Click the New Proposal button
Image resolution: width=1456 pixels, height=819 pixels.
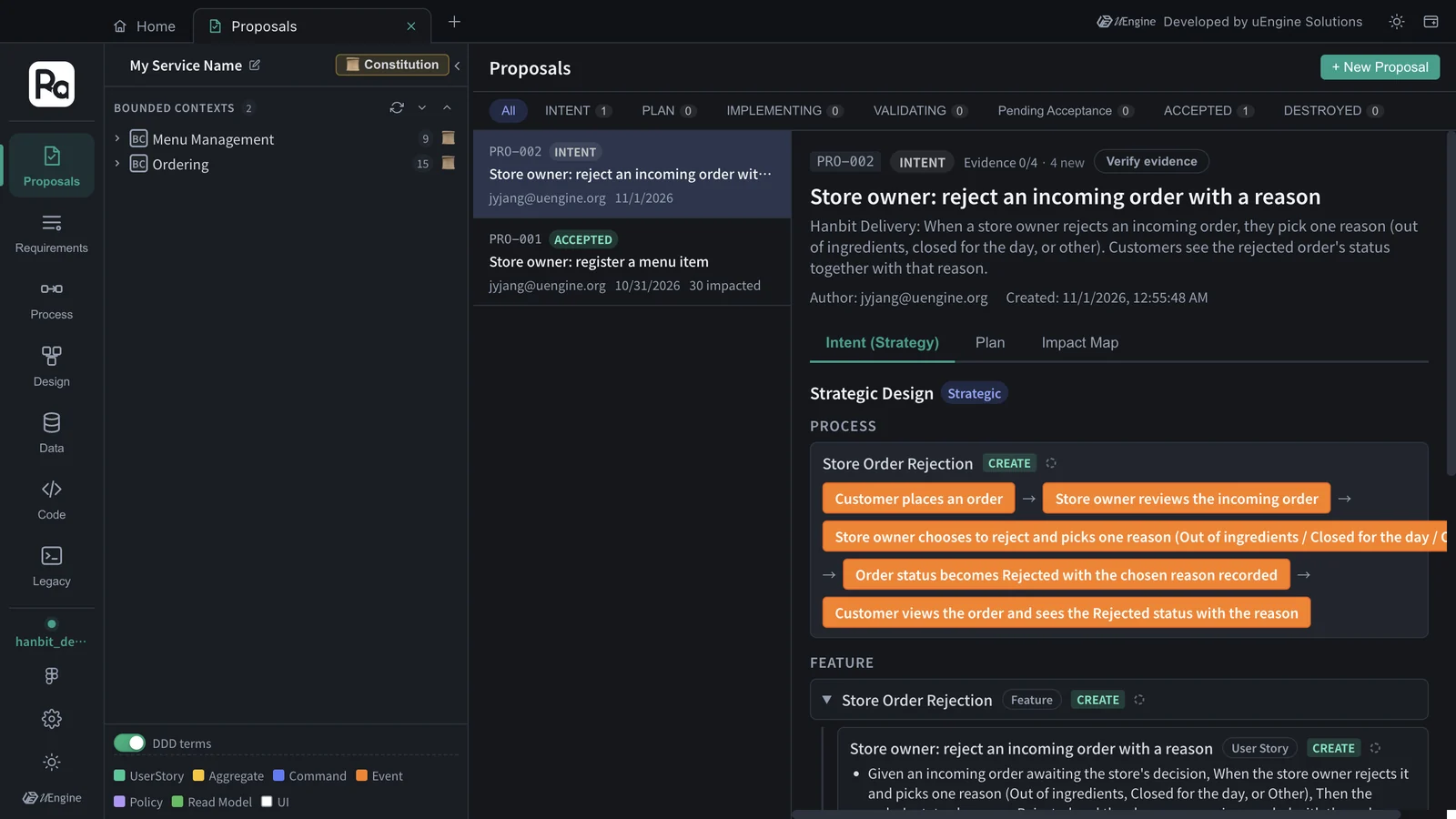1380,66
